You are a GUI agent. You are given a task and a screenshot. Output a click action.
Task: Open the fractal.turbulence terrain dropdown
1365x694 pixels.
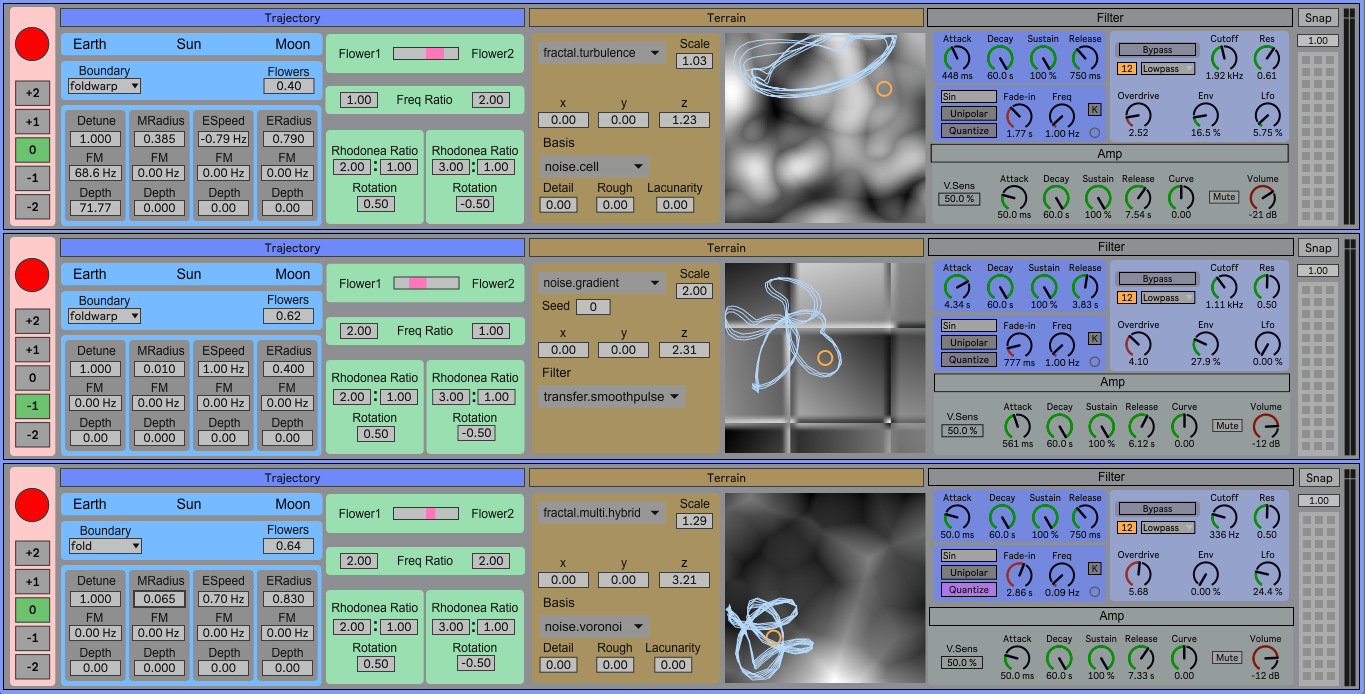point(601,53)
